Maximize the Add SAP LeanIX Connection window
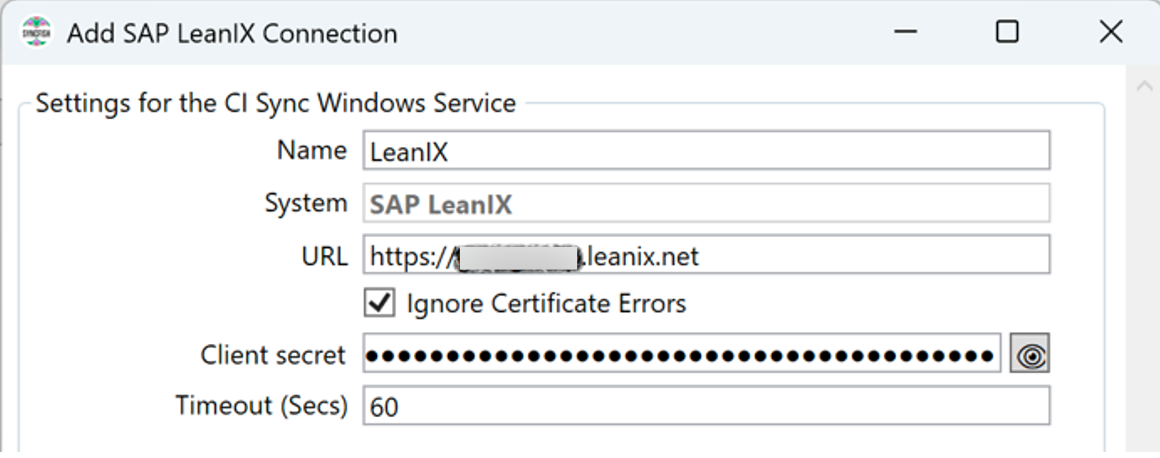The height and width of the screenshot is (458, 1160). click(1007, 32)
